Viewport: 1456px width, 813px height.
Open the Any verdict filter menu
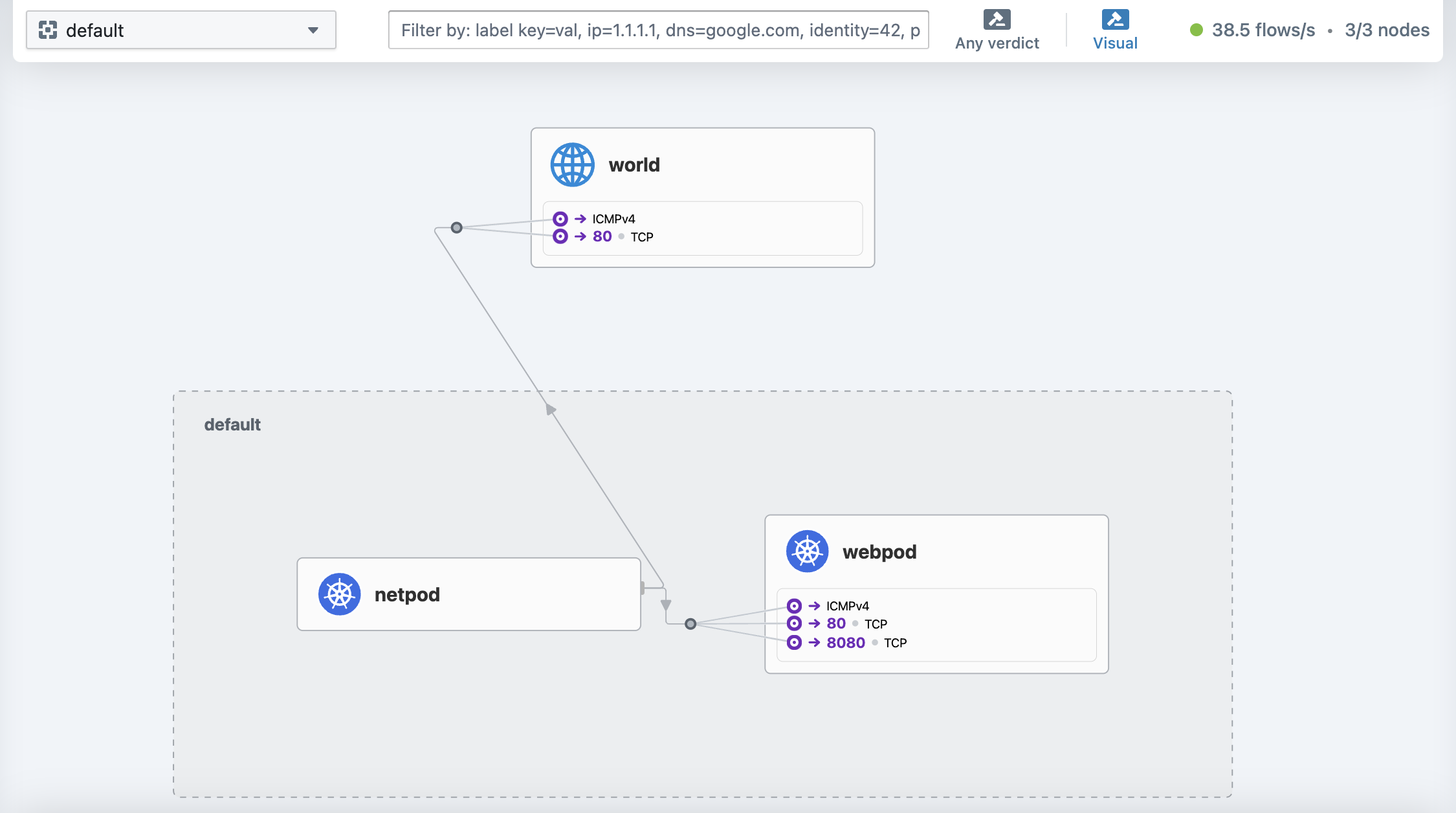pyautogui.click(x=997, y=43)
